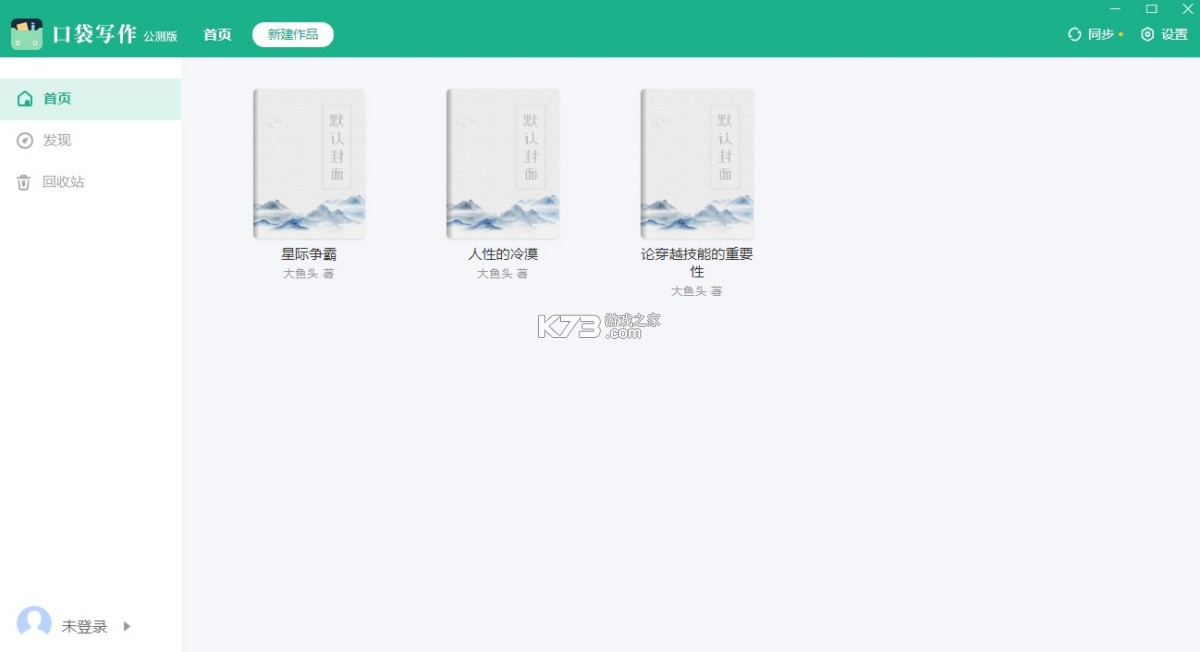Viewport: 1200px width, 652px height.
Task: Click the 同步 label in top bar
Action: point(1101,34)
